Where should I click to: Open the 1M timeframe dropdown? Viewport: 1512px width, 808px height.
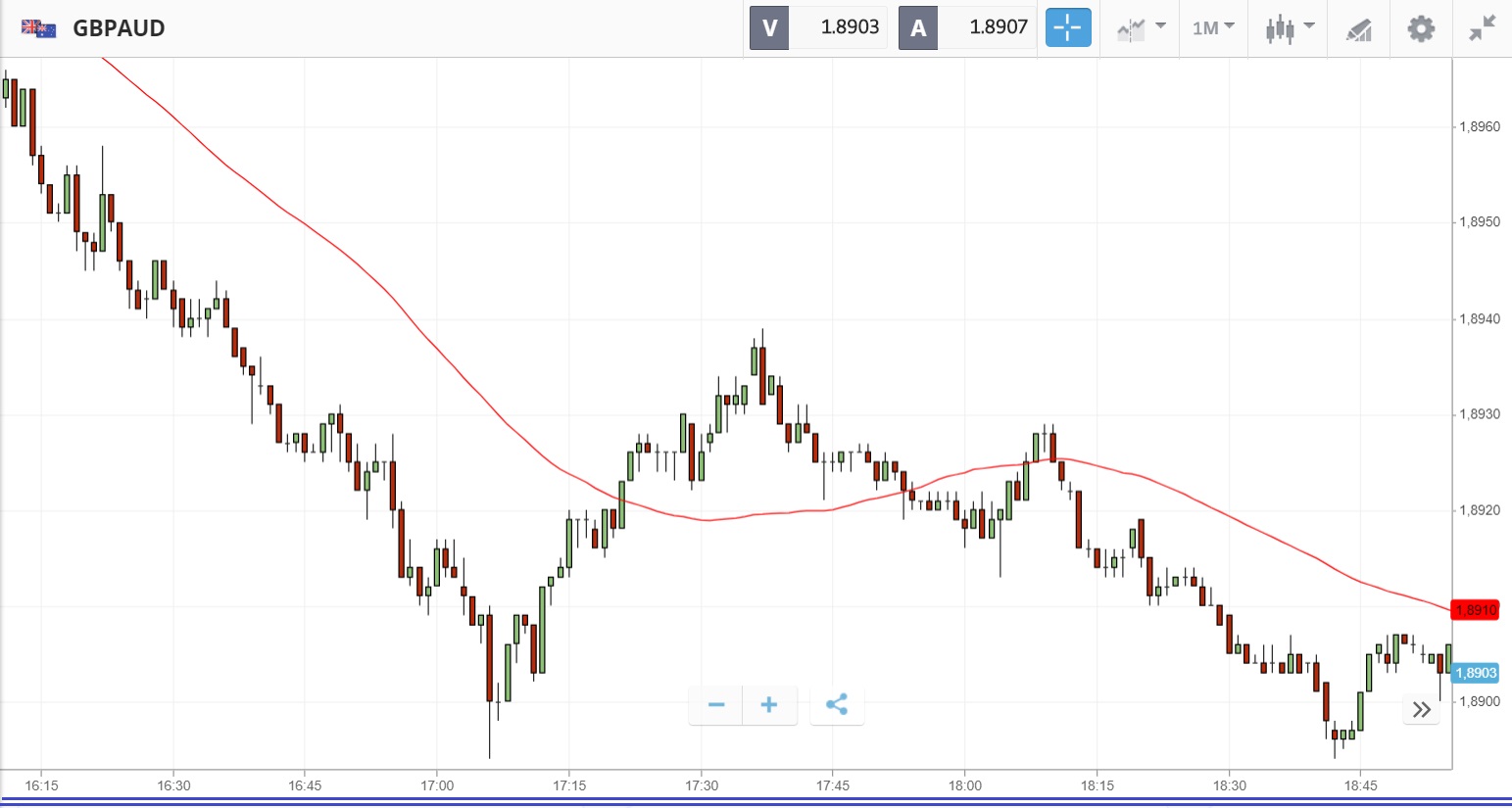(x=1213, y=27)
